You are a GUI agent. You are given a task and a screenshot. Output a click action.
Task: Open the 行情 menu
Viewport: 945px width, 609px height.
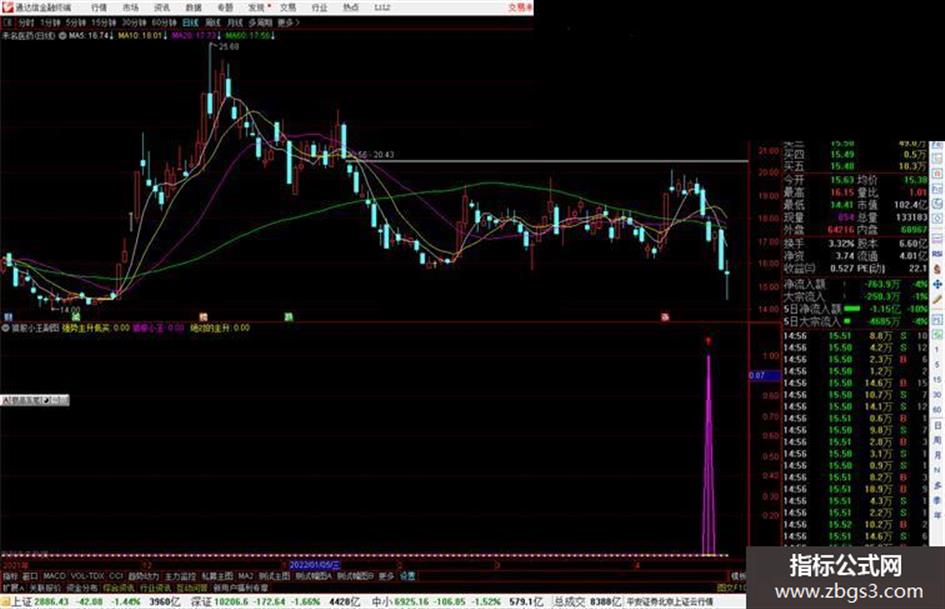99,8
